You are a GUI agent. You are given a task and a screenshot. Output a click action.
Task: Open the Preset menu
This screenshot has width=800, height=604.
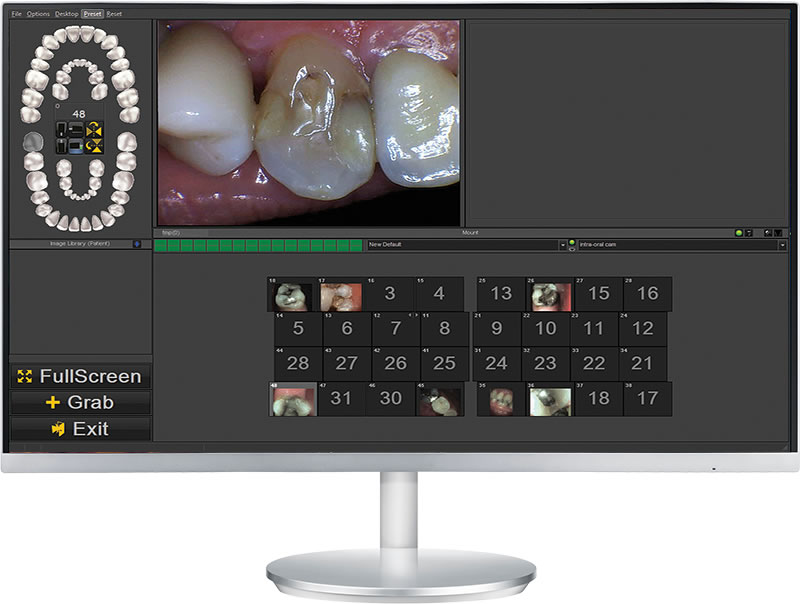coord(92,14)
